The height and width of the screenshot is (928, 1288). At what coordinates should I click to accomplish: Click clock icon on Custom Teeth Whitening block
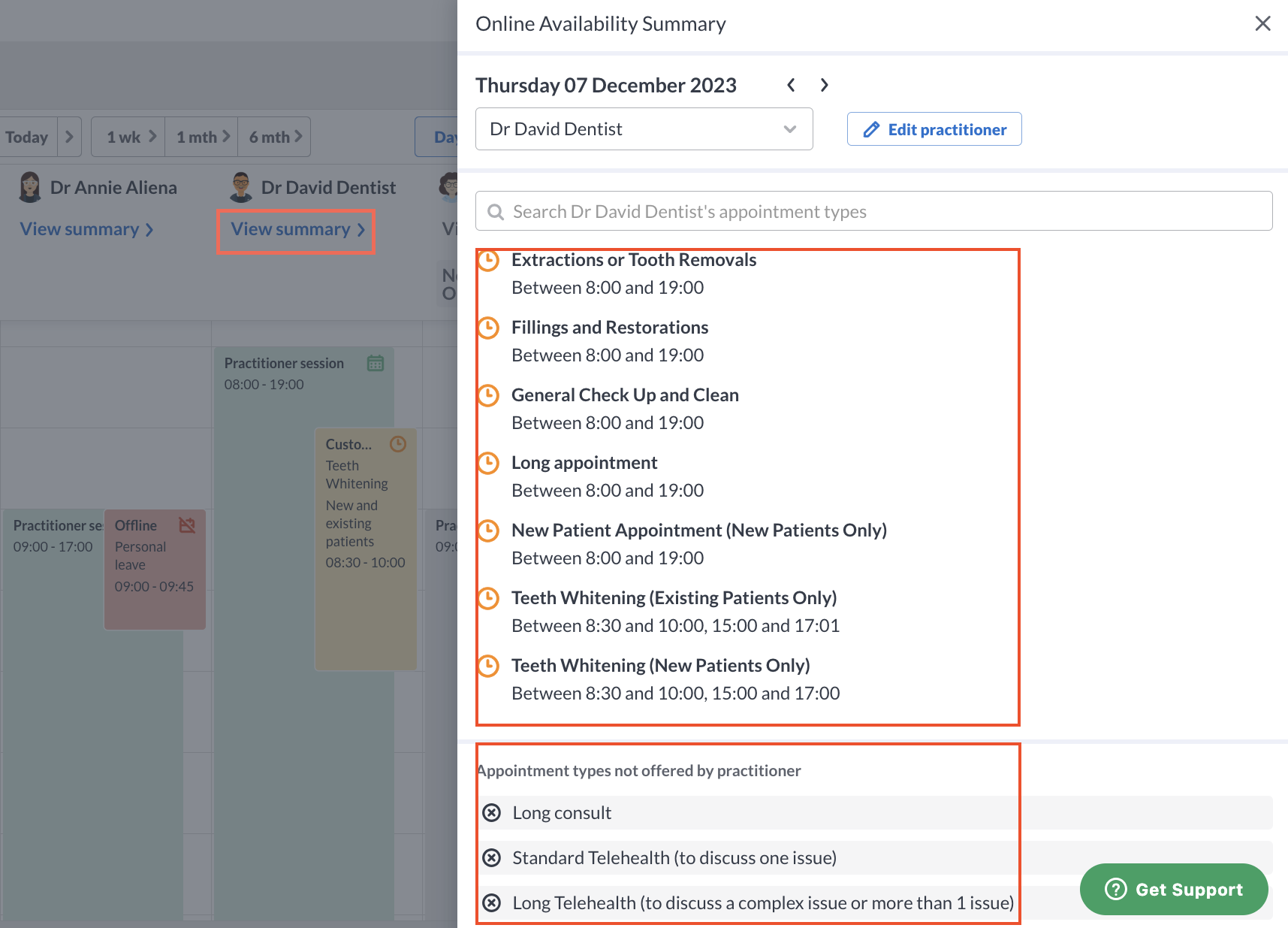(x=398, y=444)
